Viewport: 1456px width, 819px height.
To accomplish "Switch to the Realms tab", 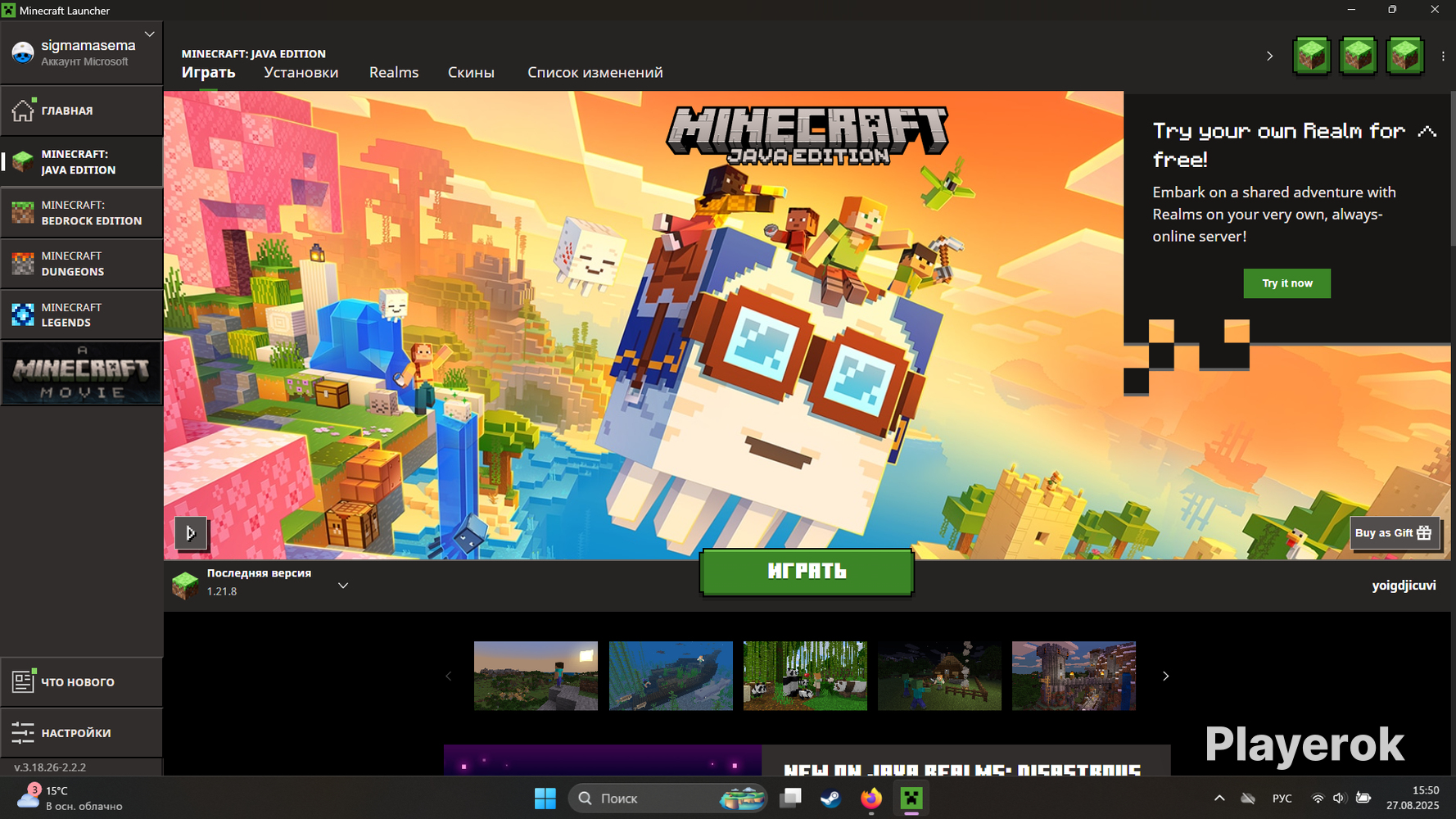I will (394, 72).
